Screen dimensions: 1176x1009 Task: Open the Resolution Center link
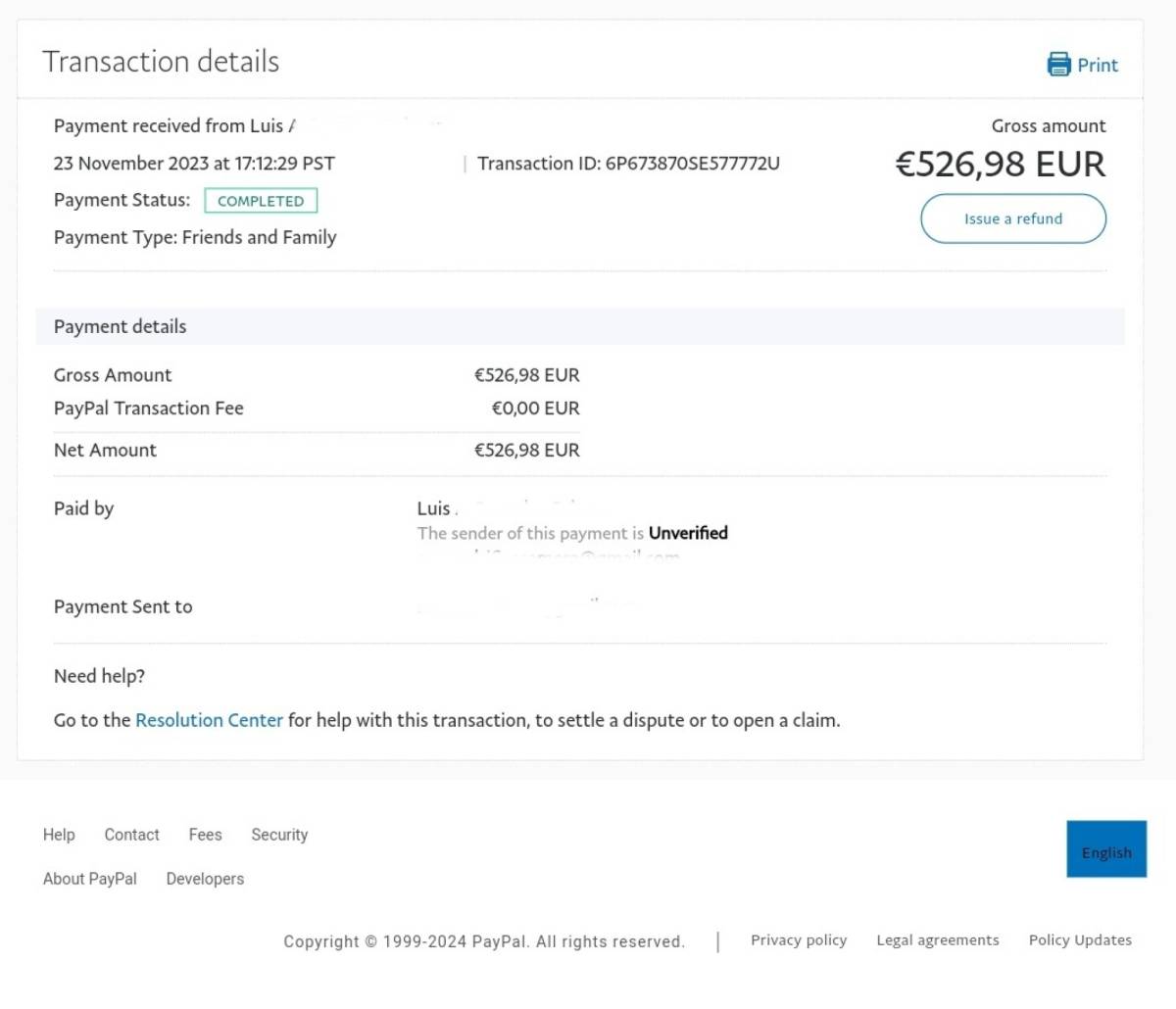pyautogui.click(x=209, y=720)
